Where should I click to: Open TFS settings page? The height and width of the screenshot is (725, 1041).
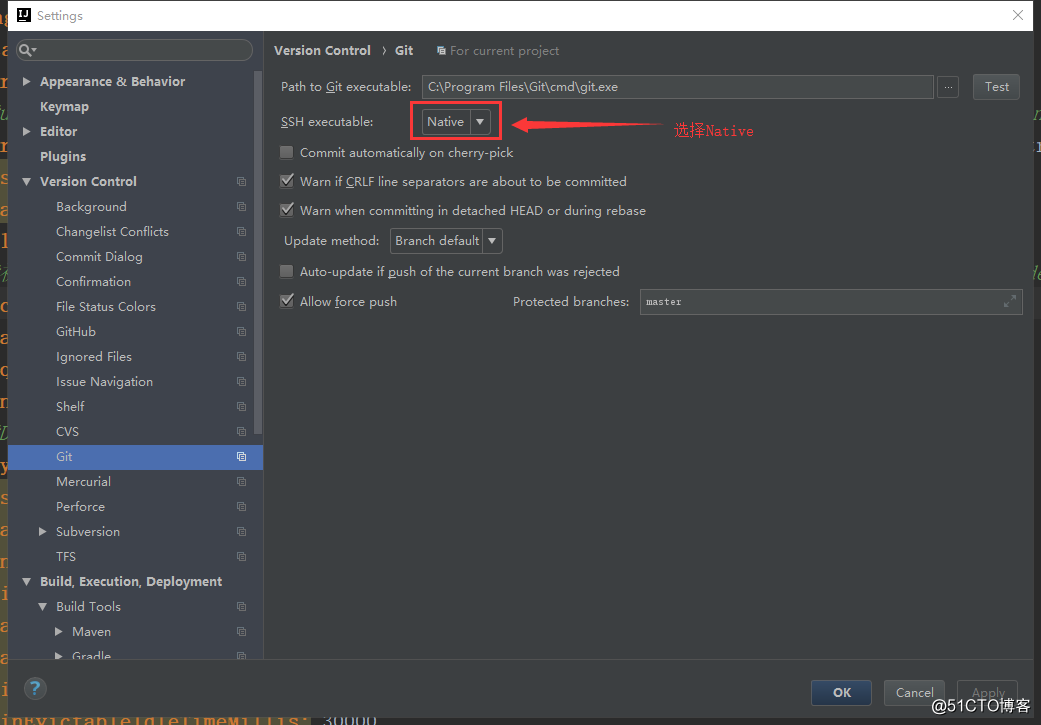(66, 556)
